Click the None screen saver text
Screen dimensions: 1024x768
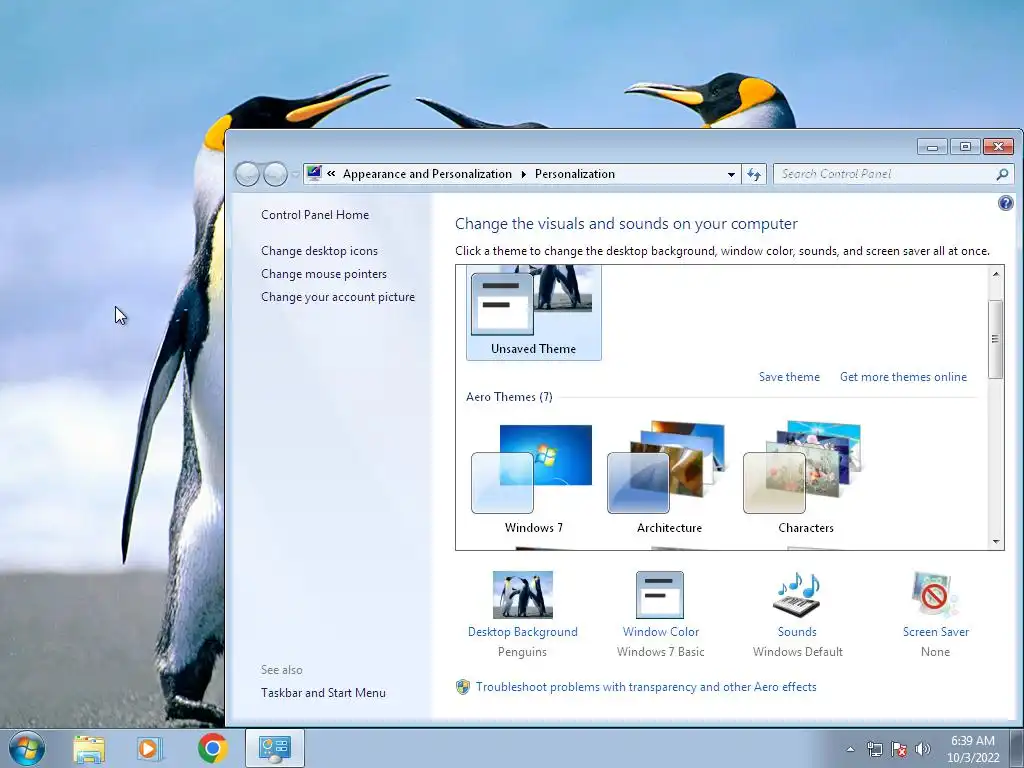pos(935,652)
